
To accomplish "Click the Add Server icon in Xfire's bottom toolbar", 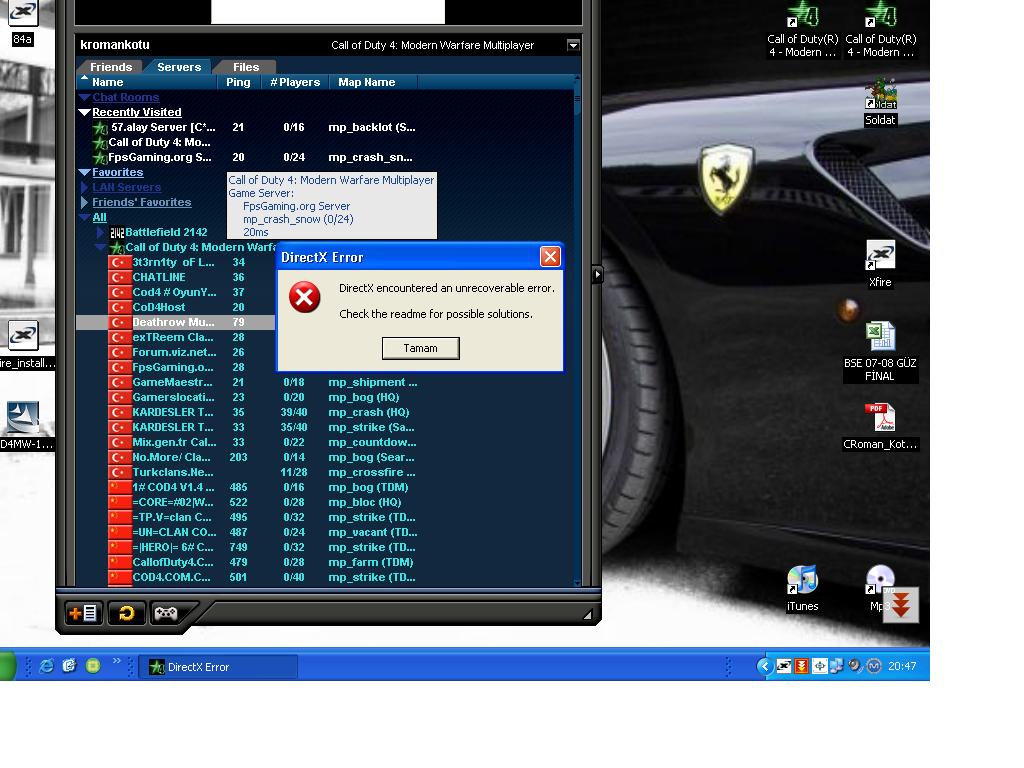I will (83, 613).
